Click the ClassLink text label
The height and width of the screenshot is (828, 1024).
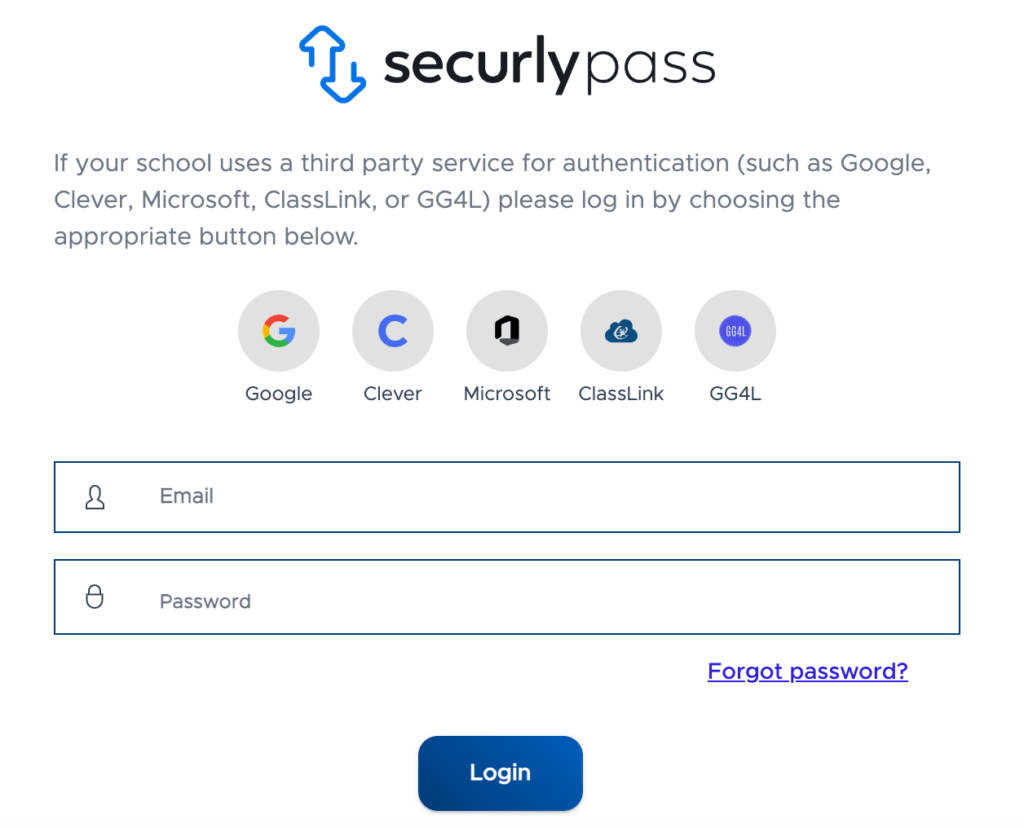tap(621, 394)
